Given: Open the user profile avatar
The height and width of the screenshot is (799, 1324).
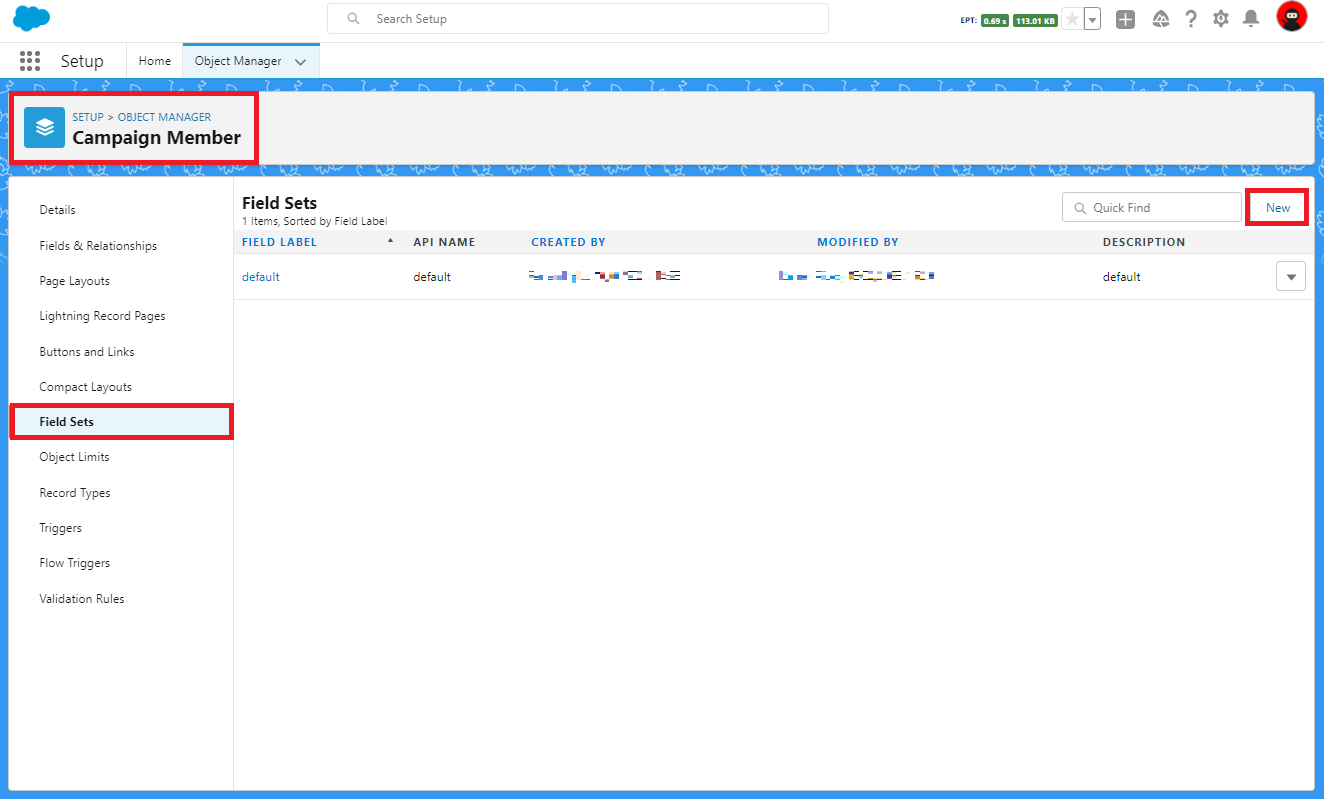Looking at the screenshot, I should pyautogui.click(x=1291, y=16).
